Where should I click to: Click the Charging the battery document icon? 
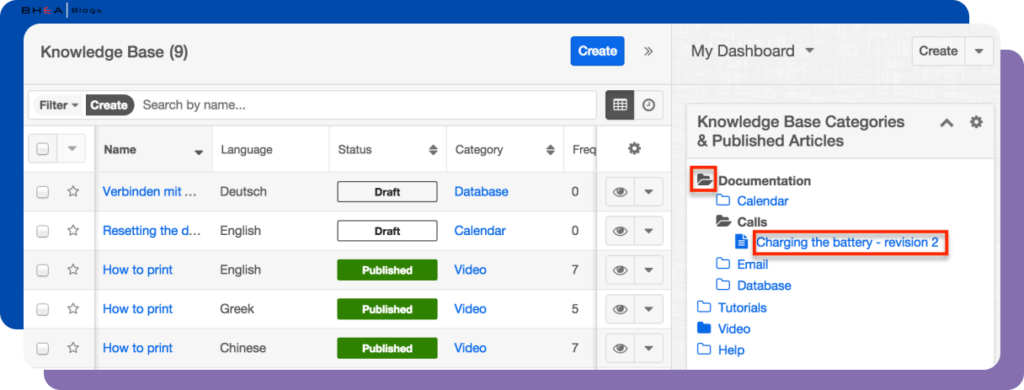(x=741, y=242)
